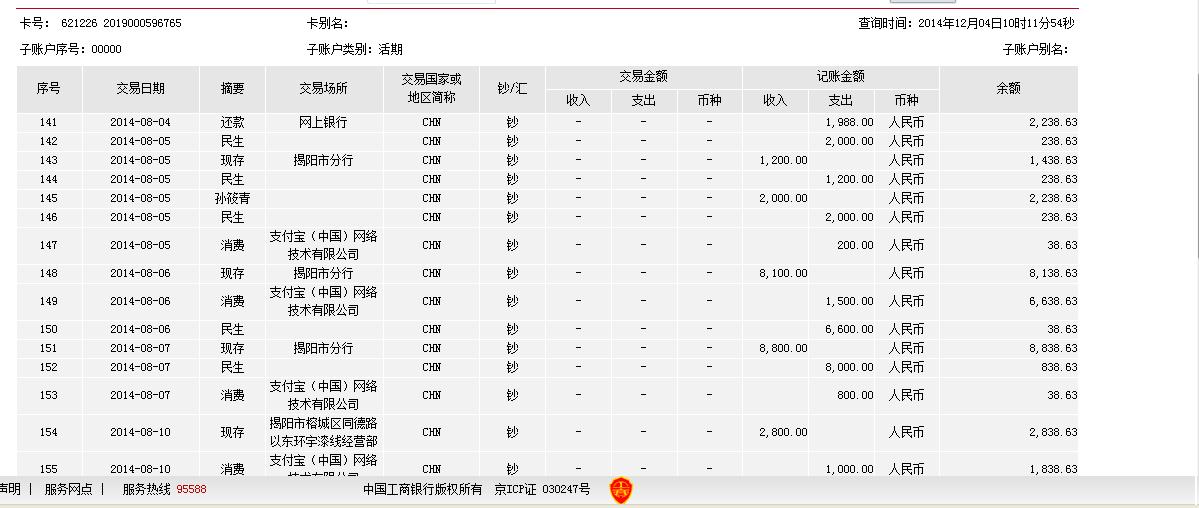Click the 服务热线 95588 footer link
Screen dimensions: 1199x508
(164, 490)
